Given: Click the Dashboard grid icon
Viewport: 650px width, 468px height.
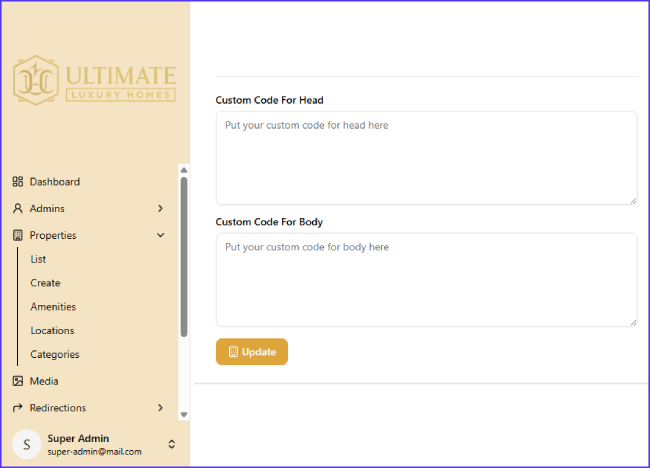Looking at the screenshot, I should pos(17,182).
